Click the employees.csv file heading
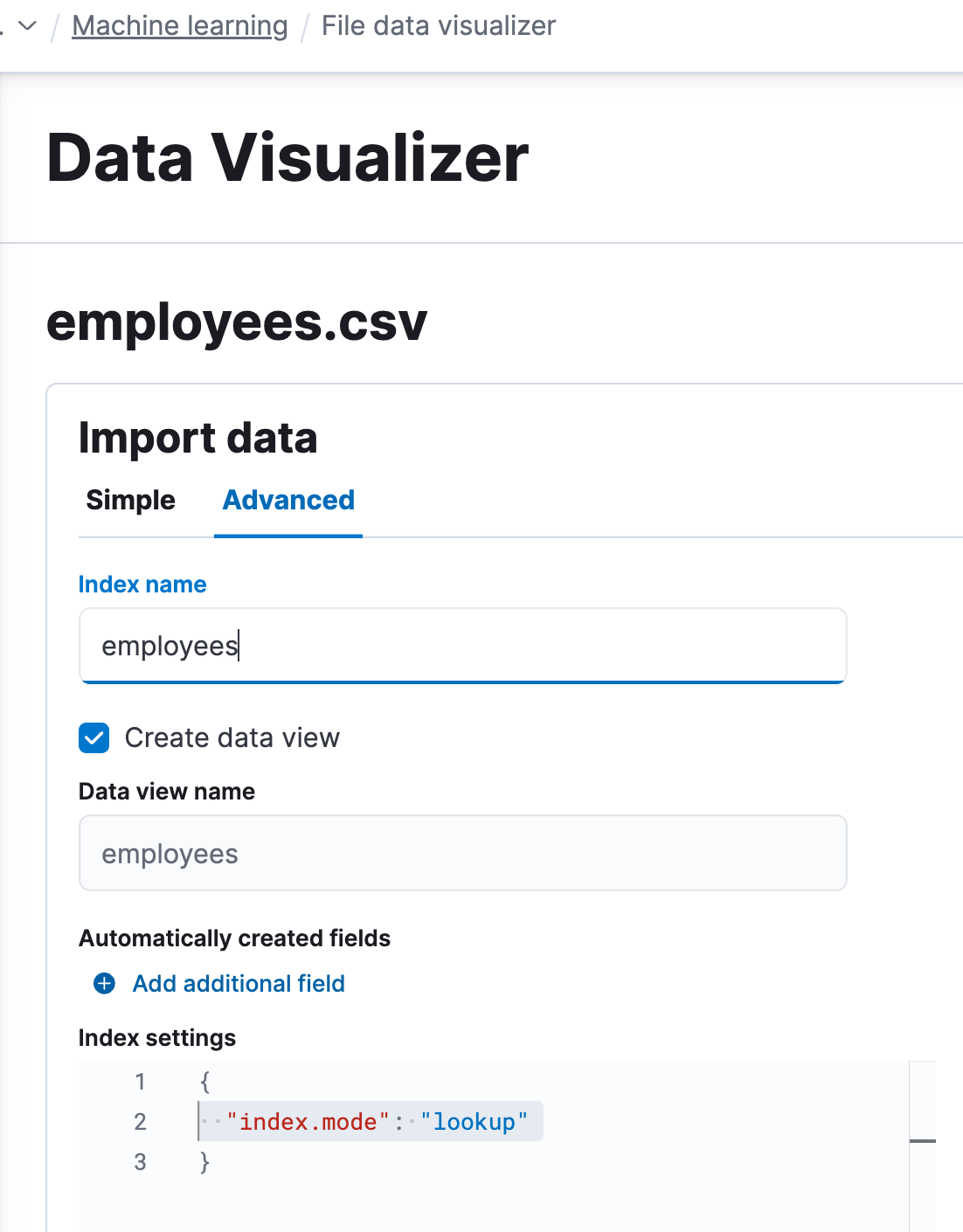963x1232 pixels. 237,322
